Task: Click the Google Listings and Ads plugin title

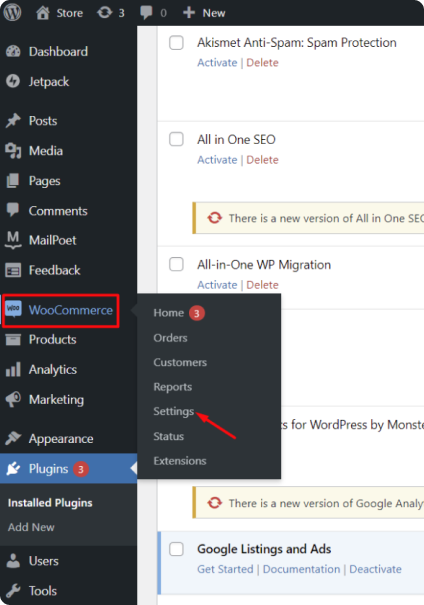Action: click(264, 549)
